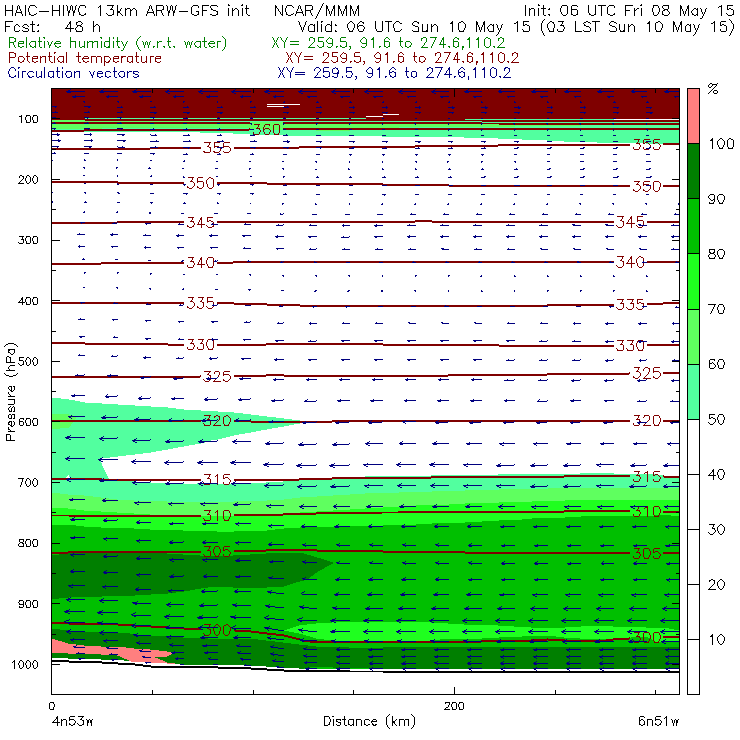Click the right '300' contour label
This screenshot has width=740, height=740.
[647, 638]
